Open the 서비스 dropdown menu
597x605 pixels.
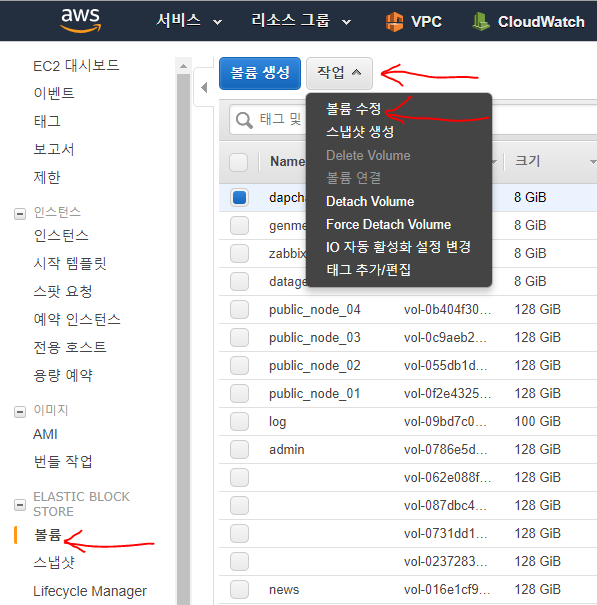(x=189, y=21)
